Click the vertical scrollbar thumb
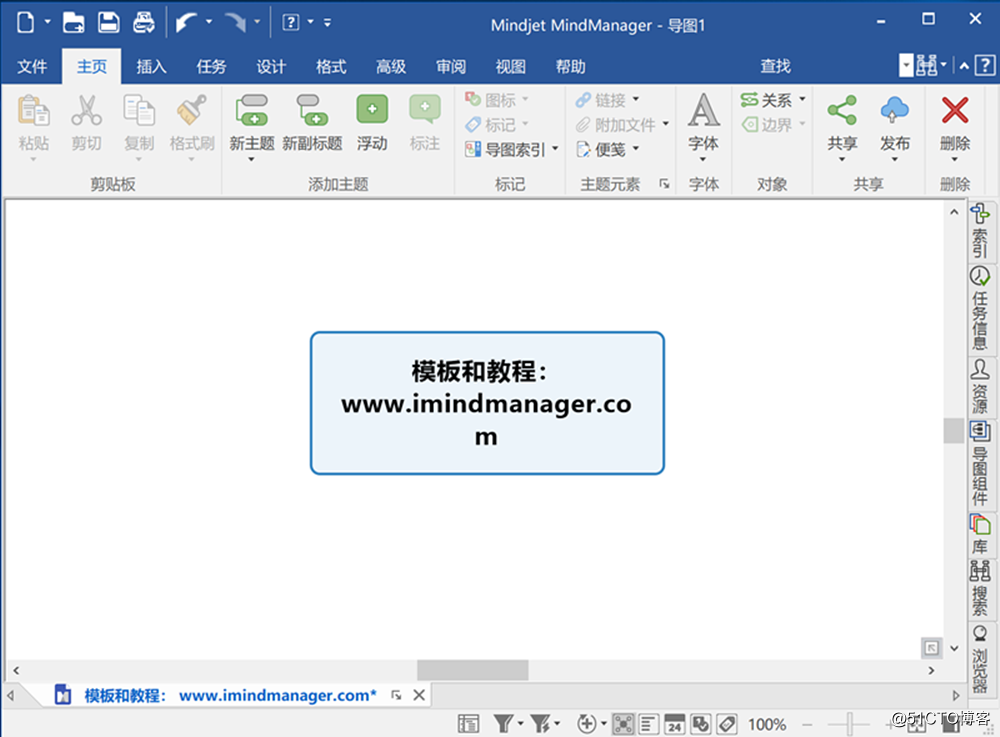 (953, 430)
